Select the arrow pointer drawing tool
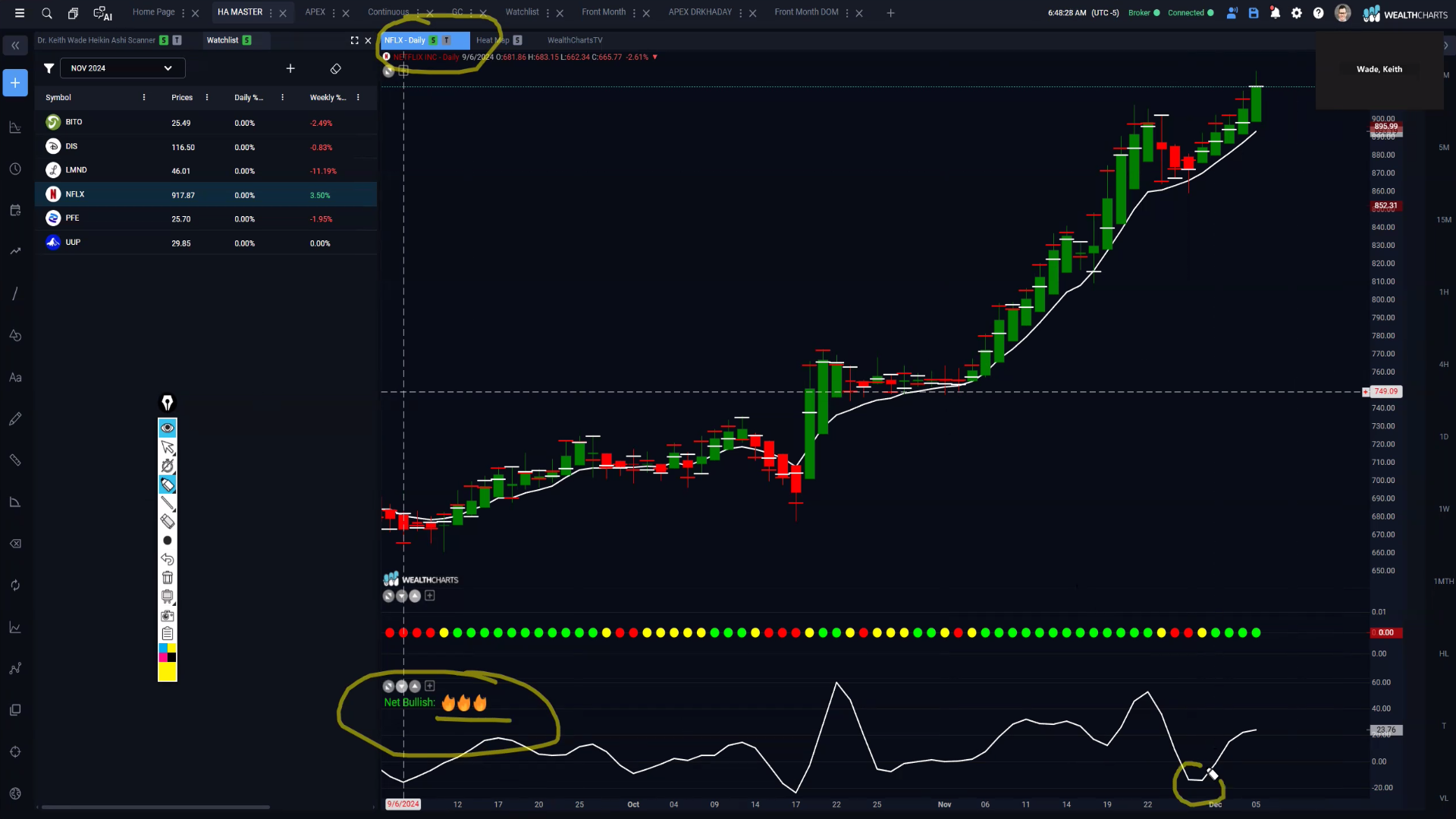This screenshot has height=819, width=1456. click(x=168, y=447)
